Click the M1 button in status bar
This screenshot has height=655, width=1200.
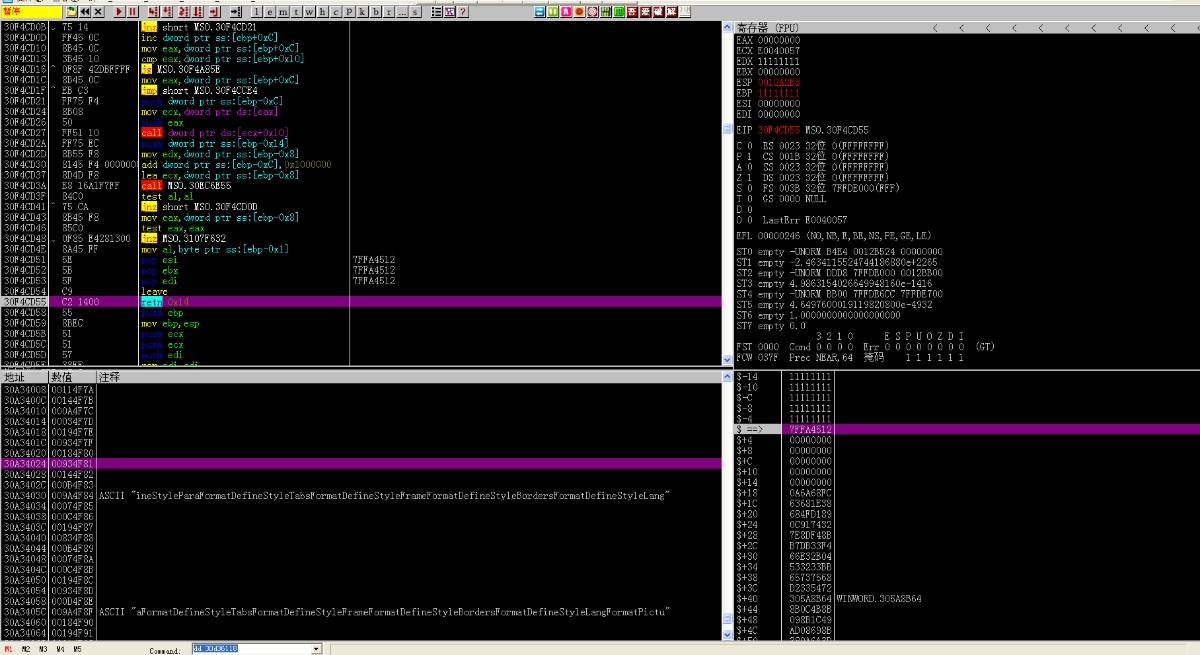[x=8, y=649]
